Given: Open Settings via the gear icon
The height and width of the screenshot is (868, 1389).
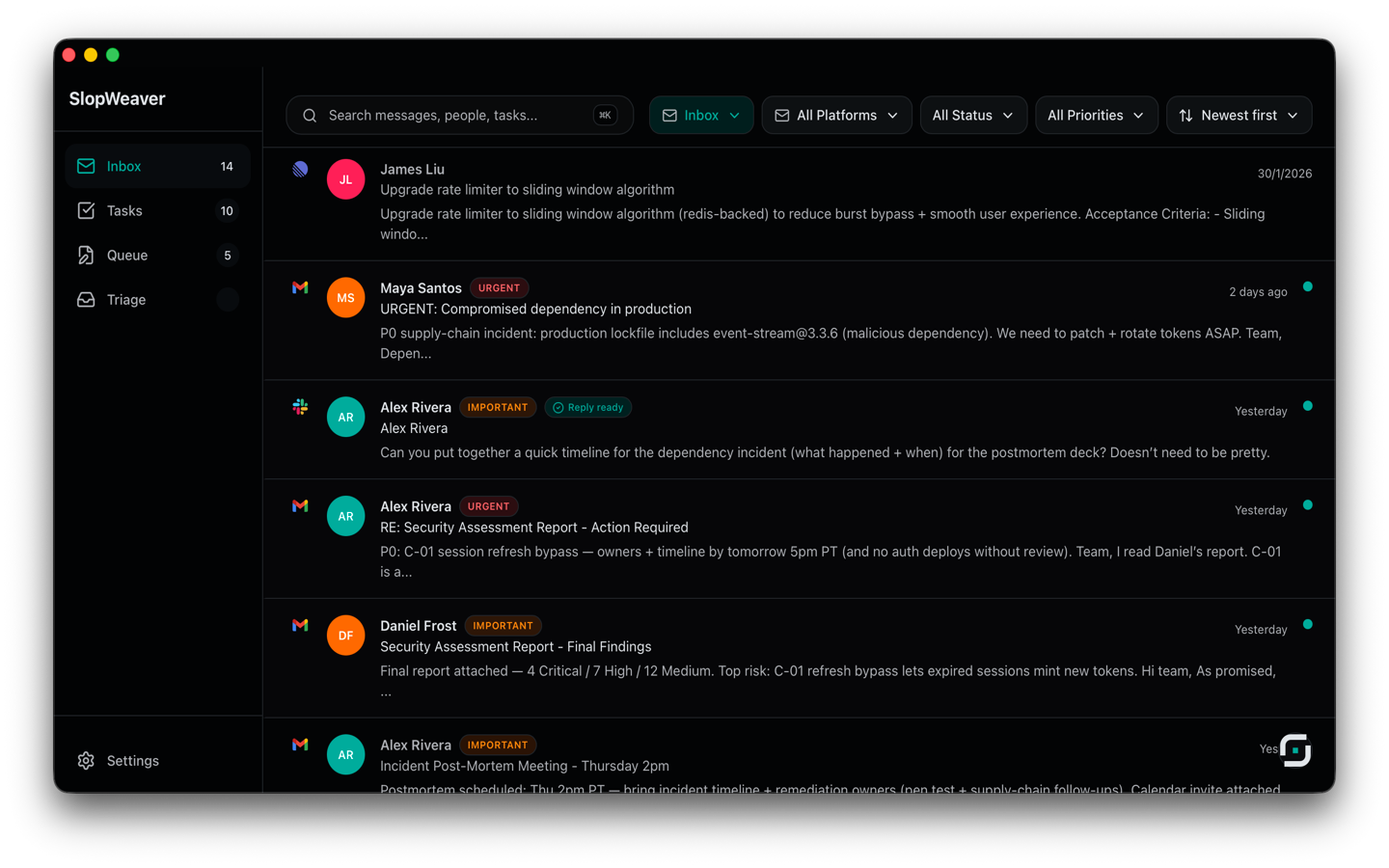Looking at the screenshot, I should point(86,761).
